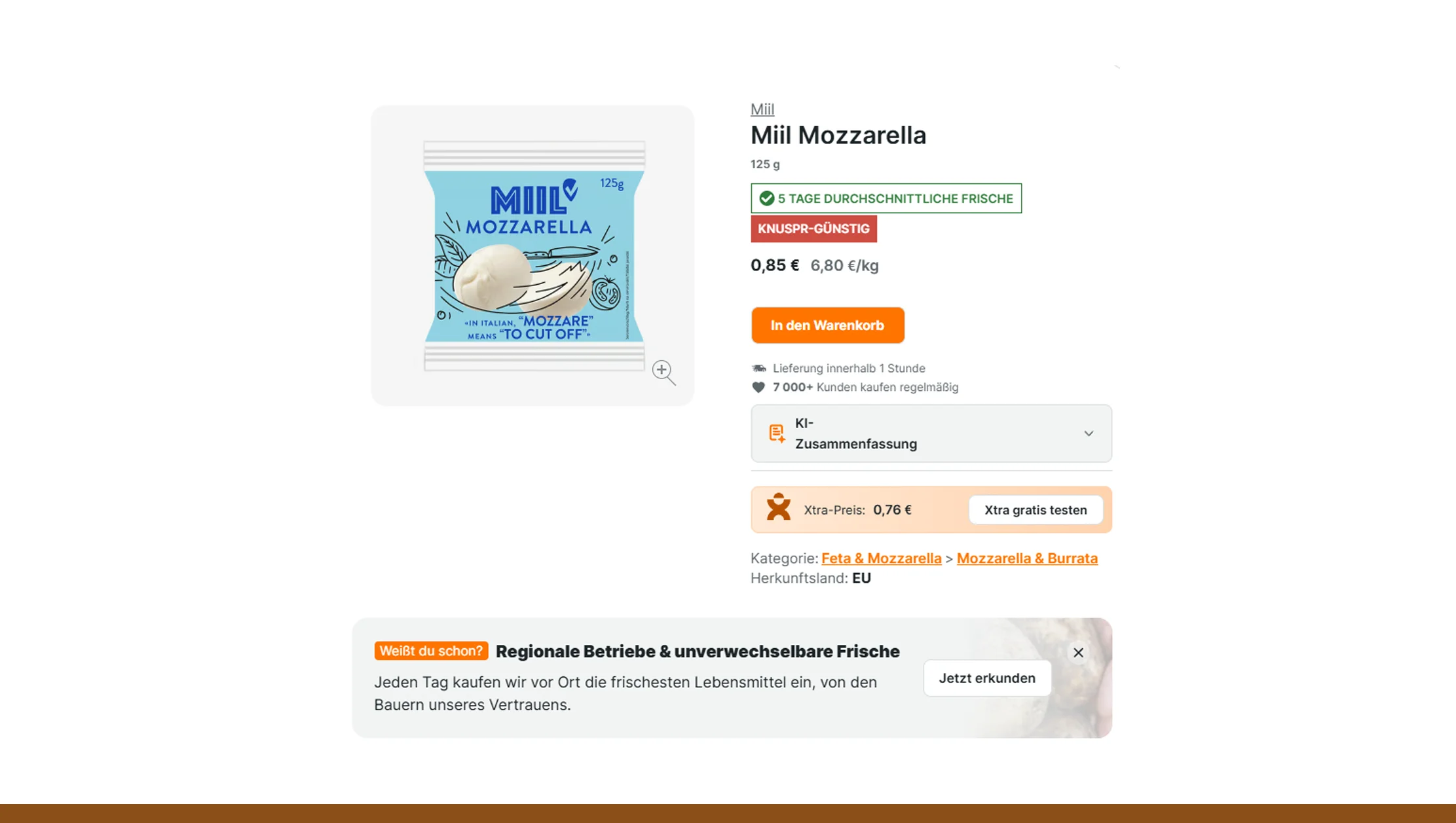Click the Miil Mozzarella product image
The width and height of the screenshot is (1456, 823).
(x=533, y=255)
